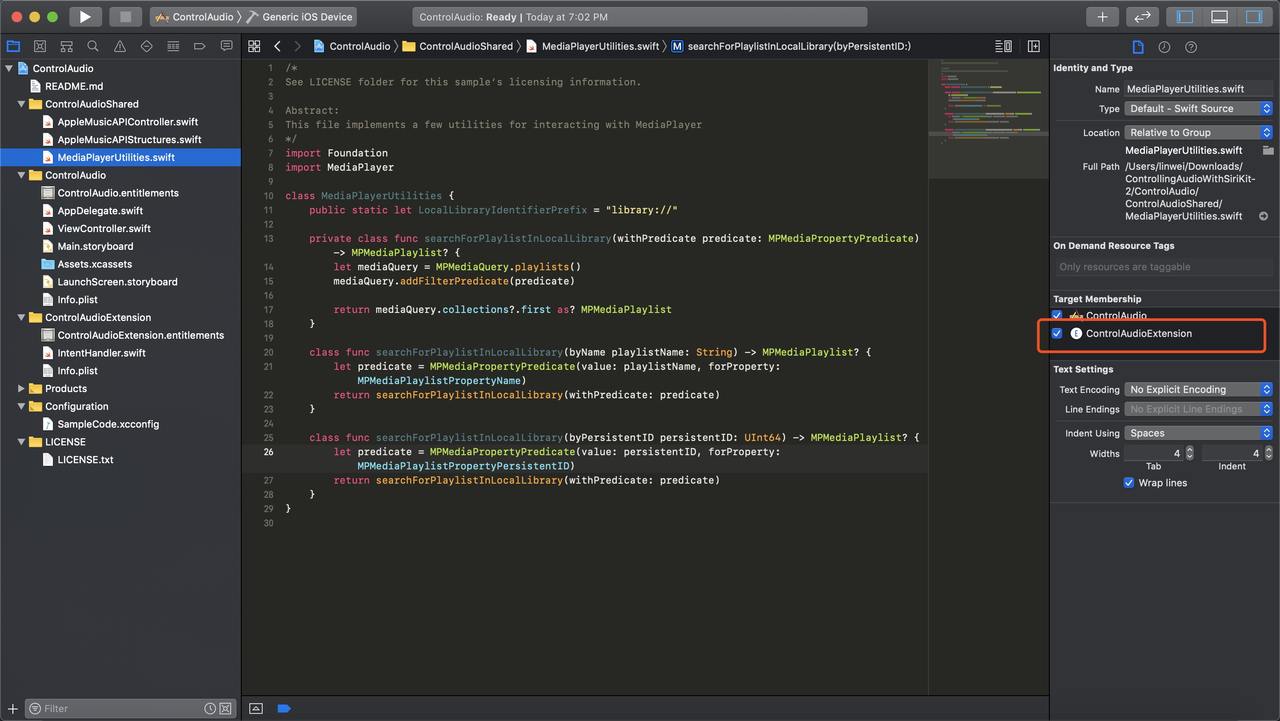Collapse the Configuration group
The image size is (1280, 721).
coord(21,407)
